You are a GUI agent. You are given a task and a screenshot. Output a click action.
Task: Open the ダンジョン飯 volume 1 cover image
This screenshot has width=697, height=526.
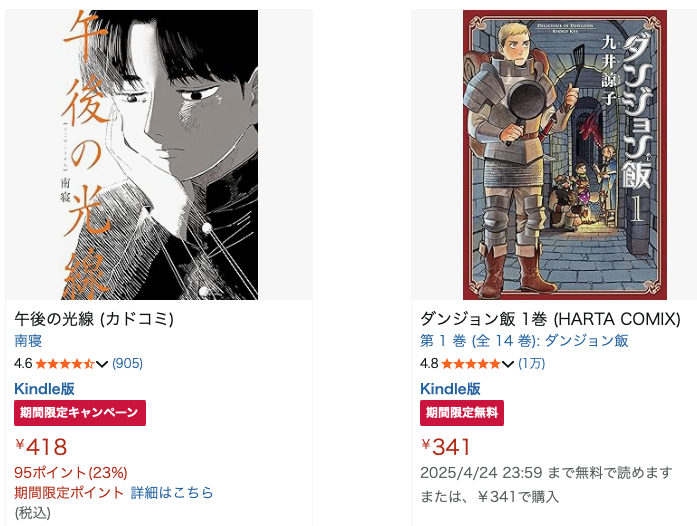coord(565,155)
